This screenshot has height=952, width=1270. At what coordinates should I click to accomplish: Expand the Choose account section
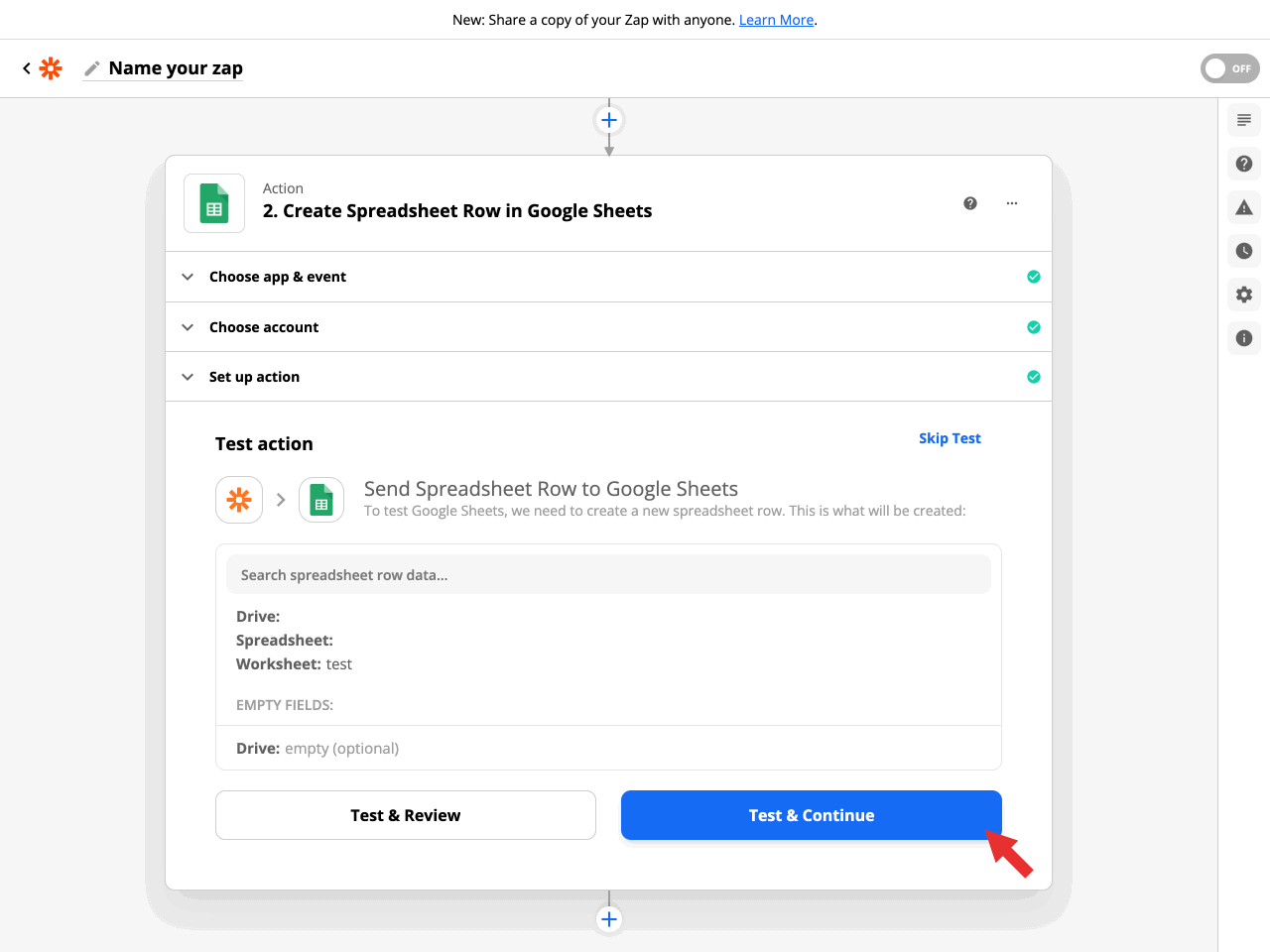(x=264, y=327)
